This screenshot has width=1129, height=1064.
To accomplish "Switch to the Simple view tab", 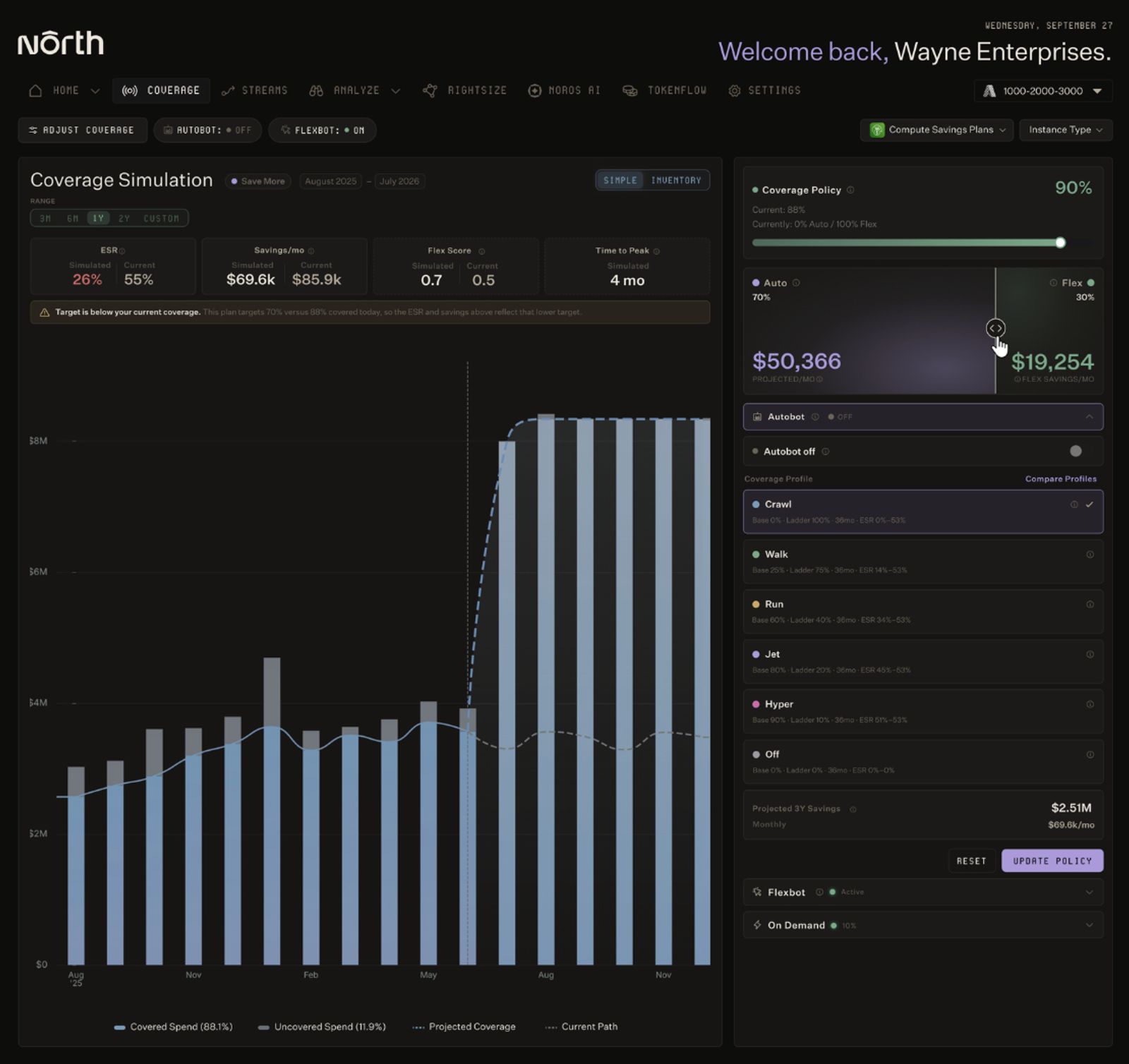I will click(x=620, y=180).
